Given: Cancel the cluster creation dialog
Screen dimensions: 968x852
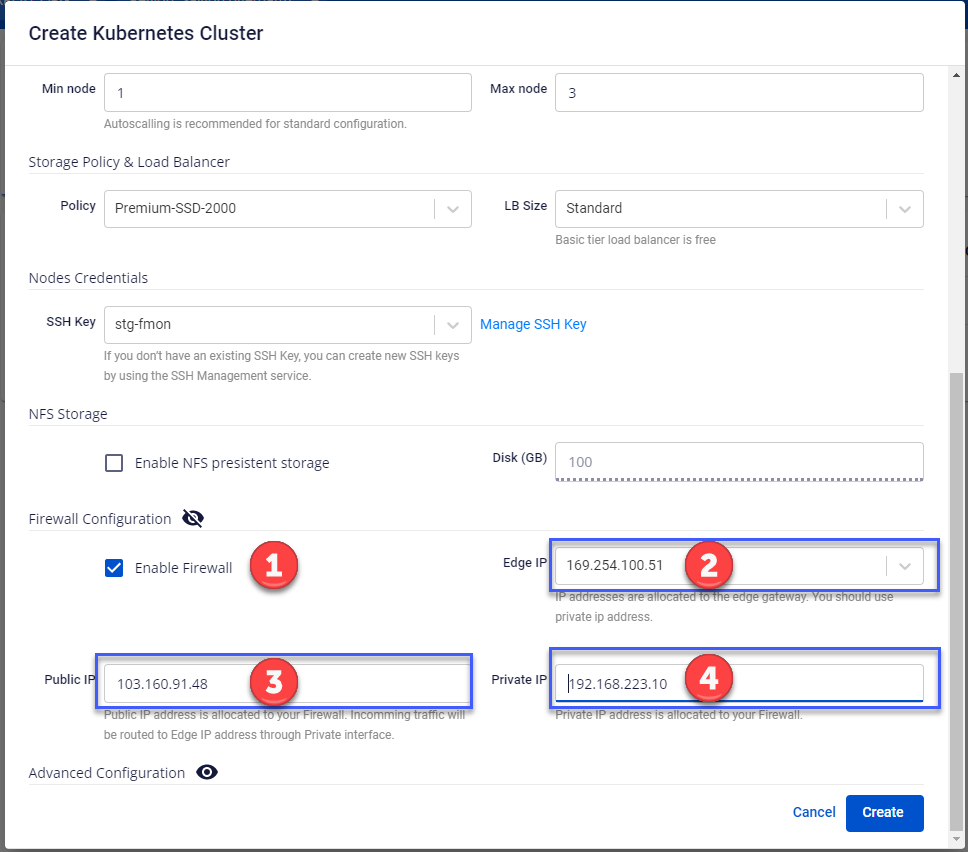Looking at the screenshot, I should 813,812.
